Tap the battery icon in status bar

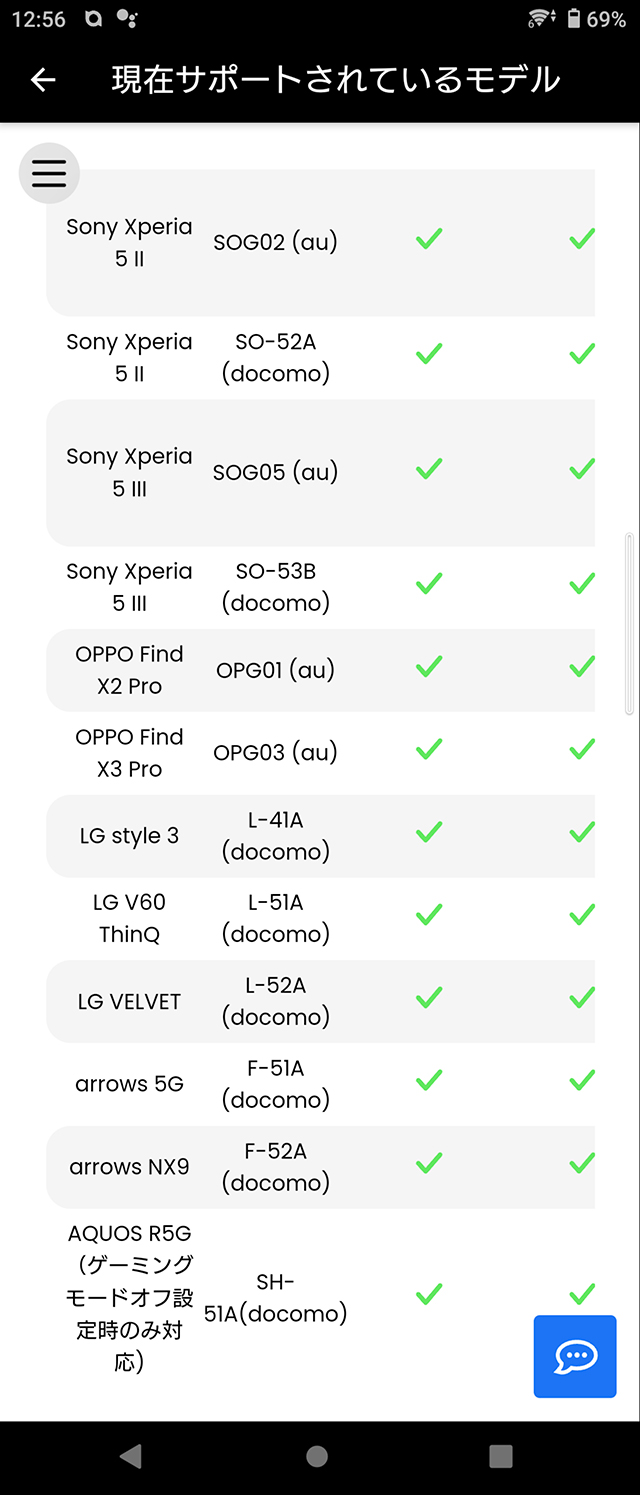[x=574, y=19]
